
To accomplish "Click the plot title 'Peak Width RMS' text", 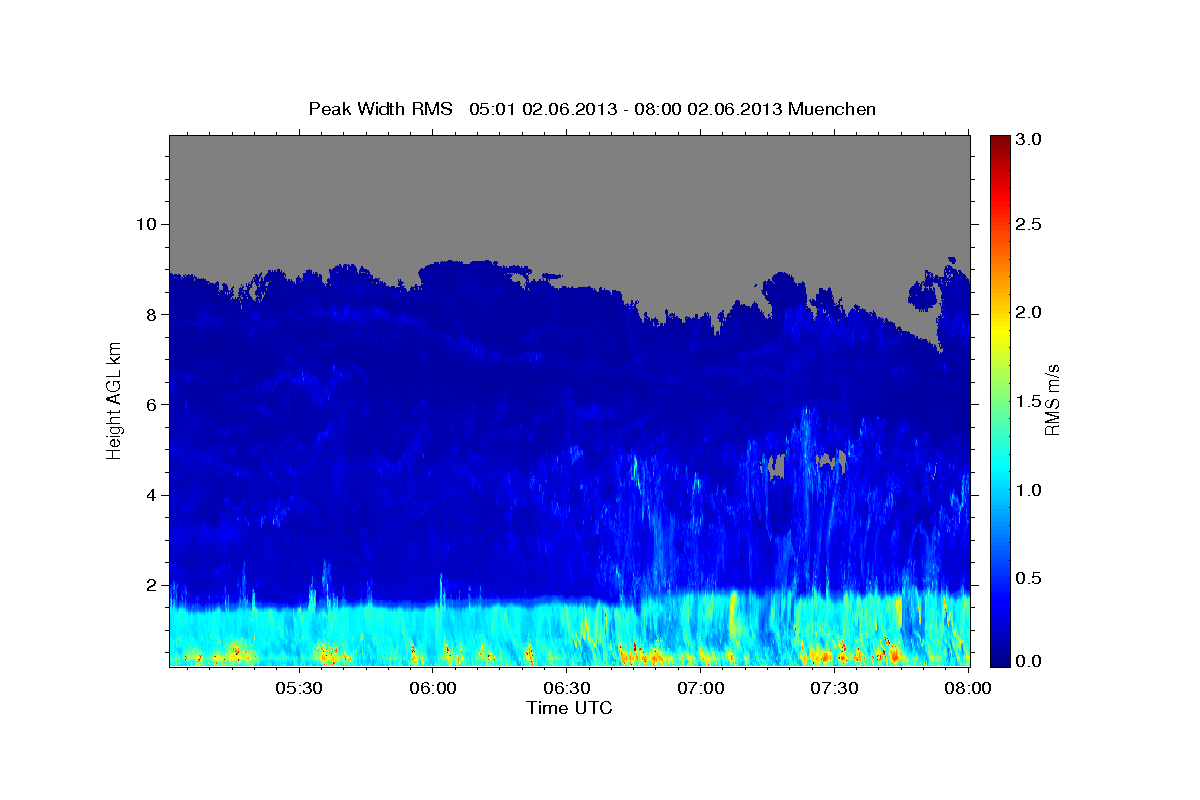I will click(x=380, y=108).
